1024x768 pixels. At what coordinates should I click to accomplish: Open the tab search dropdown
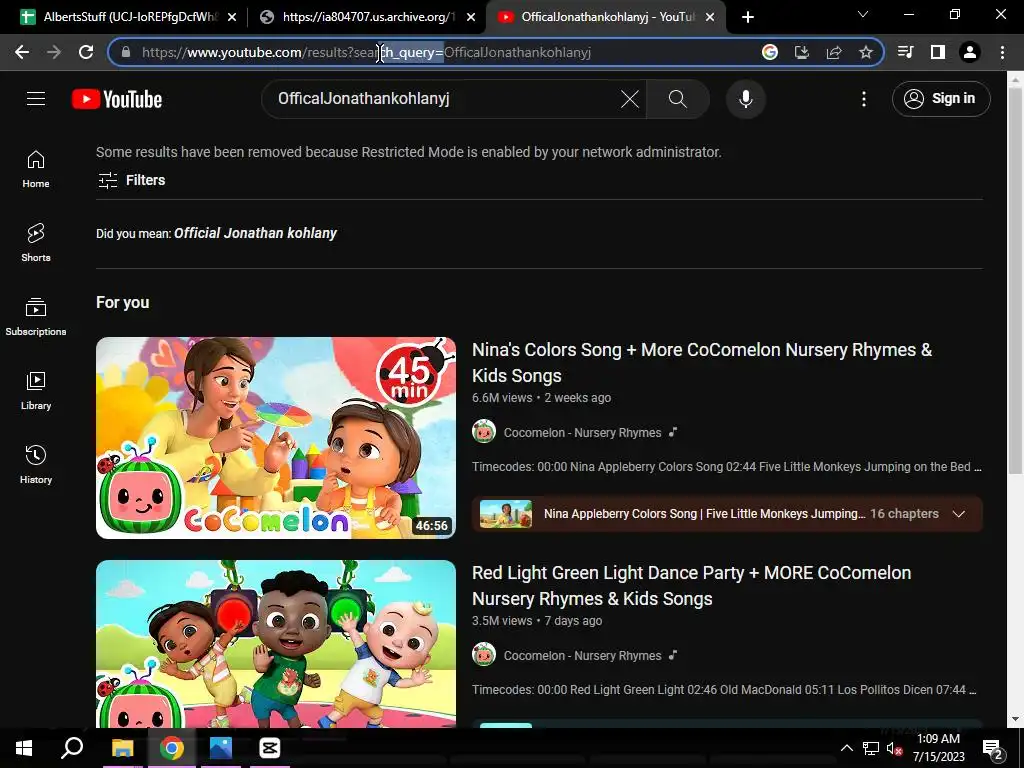click(863, 14)
